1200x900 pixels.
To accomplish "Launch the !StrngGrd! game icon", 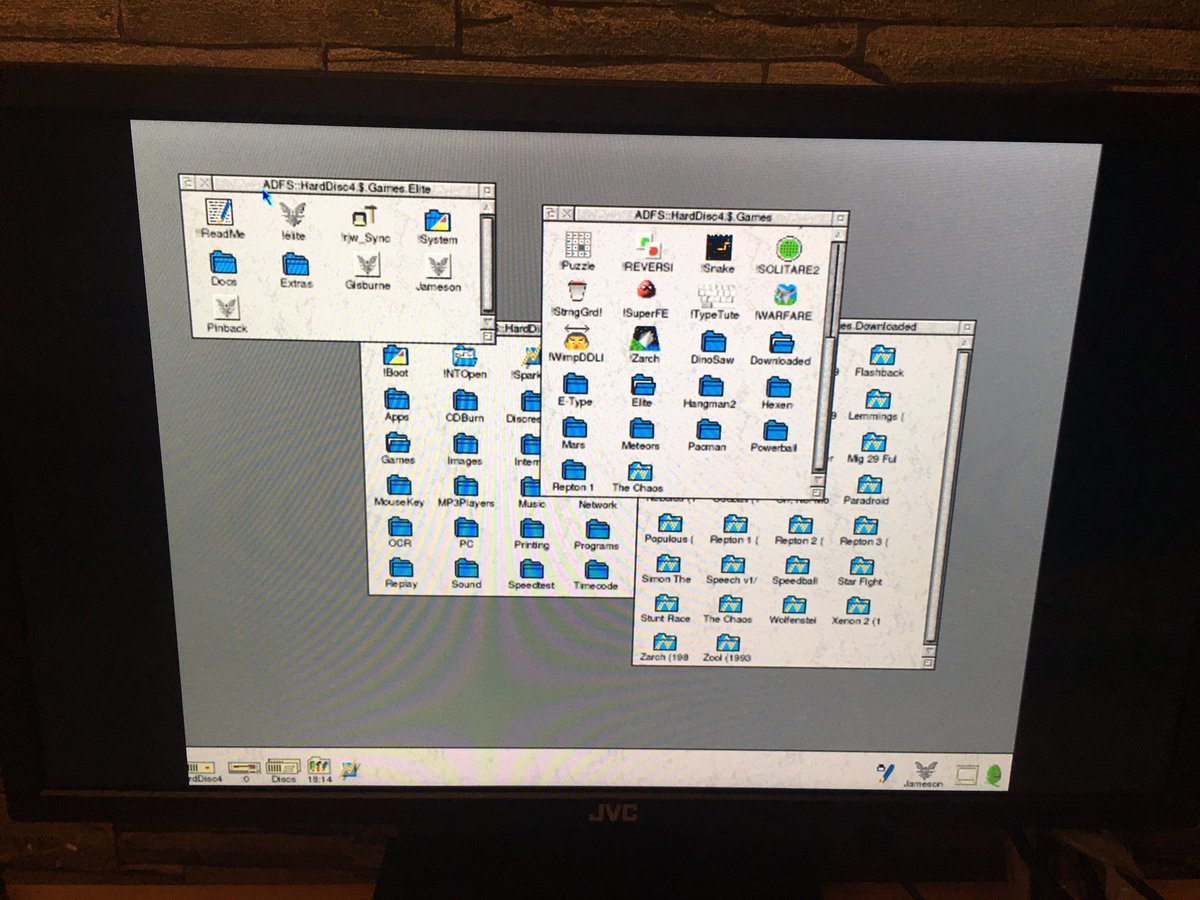I will [x=577, y=291].
